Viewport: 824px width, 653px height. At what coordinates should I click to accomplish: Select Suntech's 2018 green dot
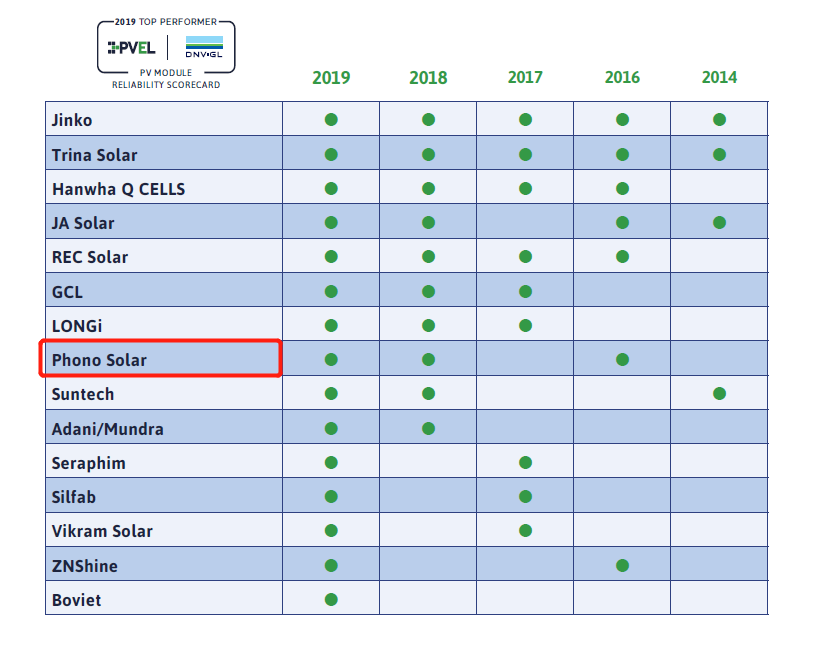(428, 394)
